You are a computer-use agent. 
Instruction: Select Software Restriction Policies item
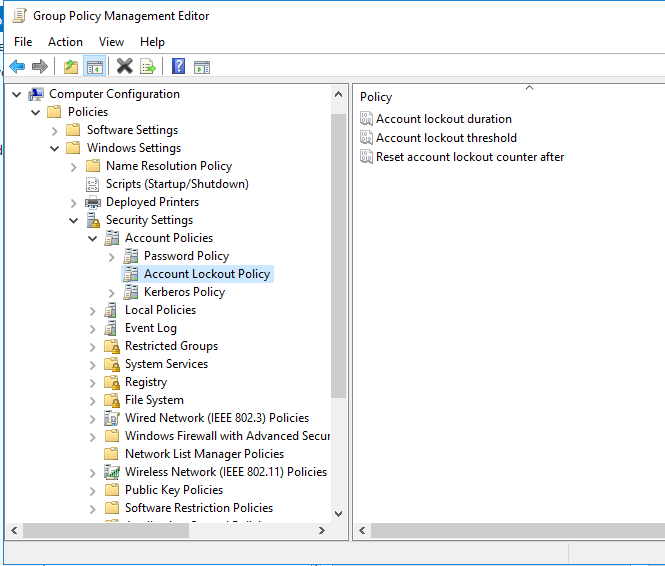[198, 508]
